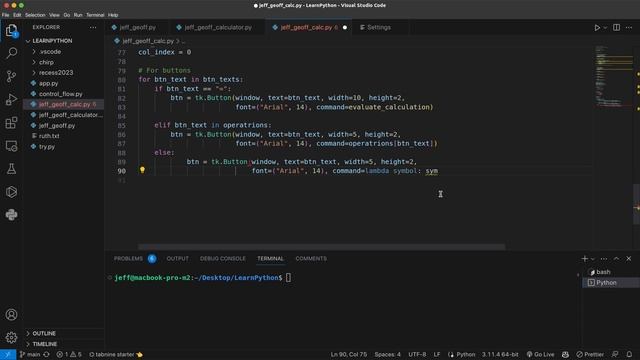Open the OUTPUT panel tab
Screen dimensions: 640x360
coord(178,259)
